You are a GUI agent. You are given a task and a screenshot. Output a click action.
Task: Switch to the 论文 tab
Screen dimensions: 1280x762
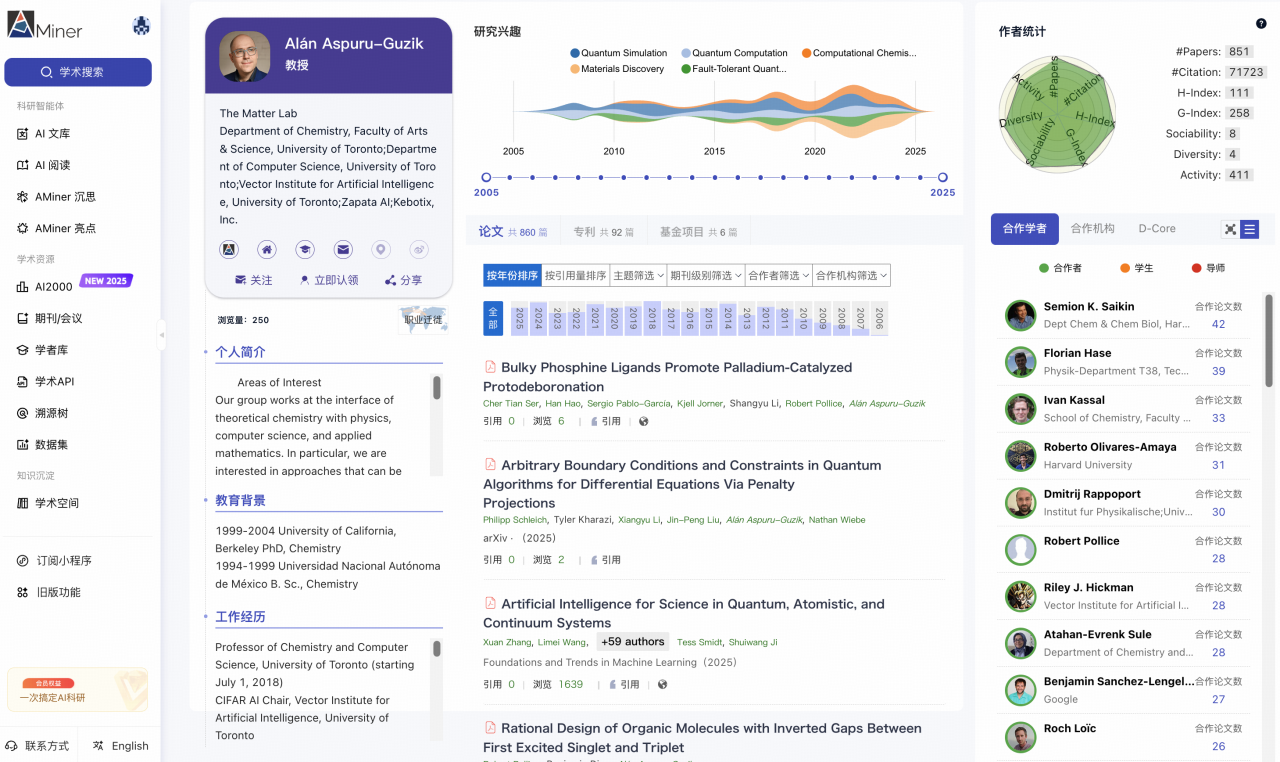tap(513, 231)
